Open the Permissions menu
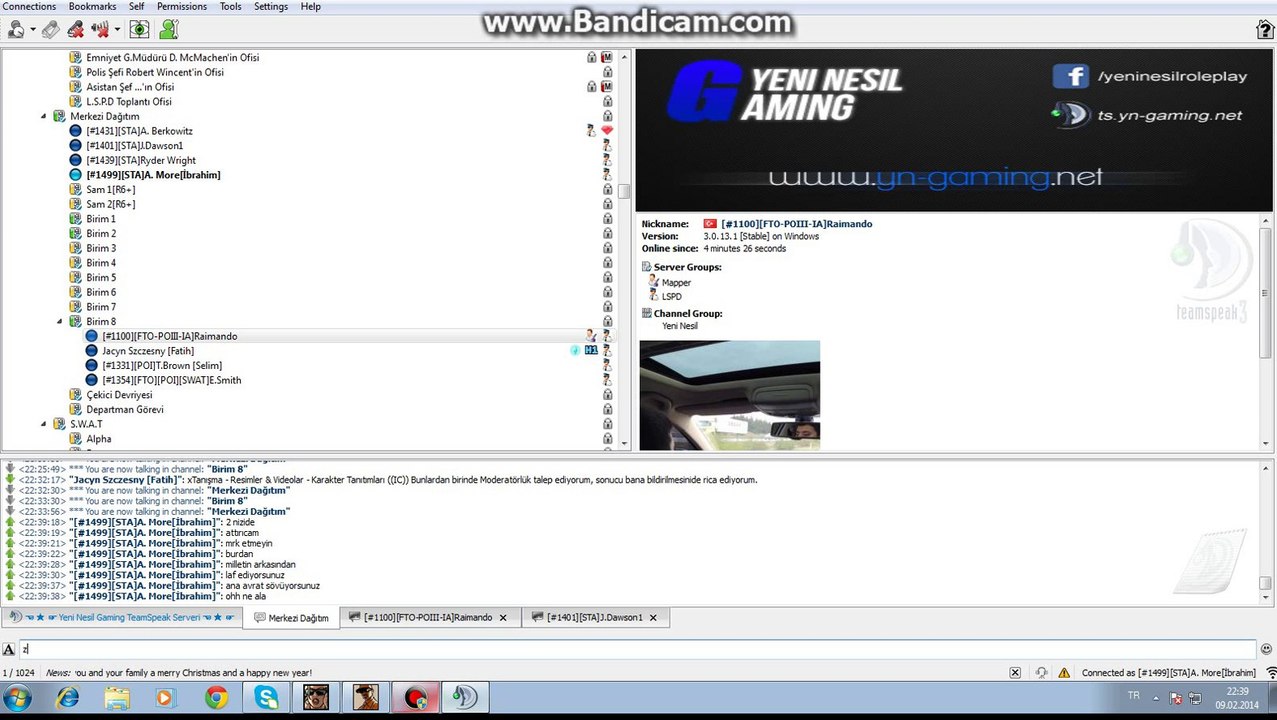Screen dimensions: 1277x720 [x=182, y=6]
